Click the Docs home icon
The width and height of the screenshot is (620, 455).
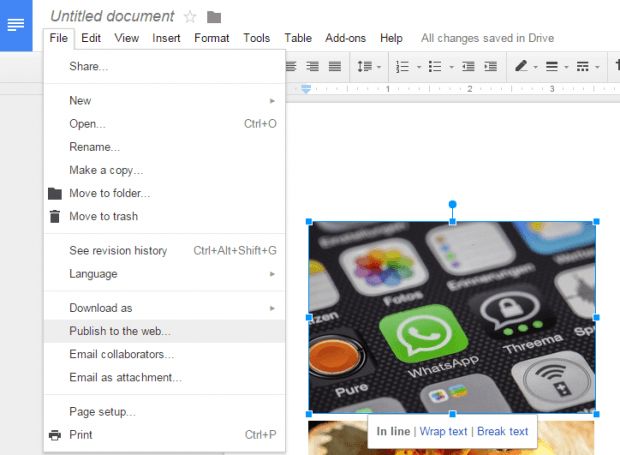(16, 25)
